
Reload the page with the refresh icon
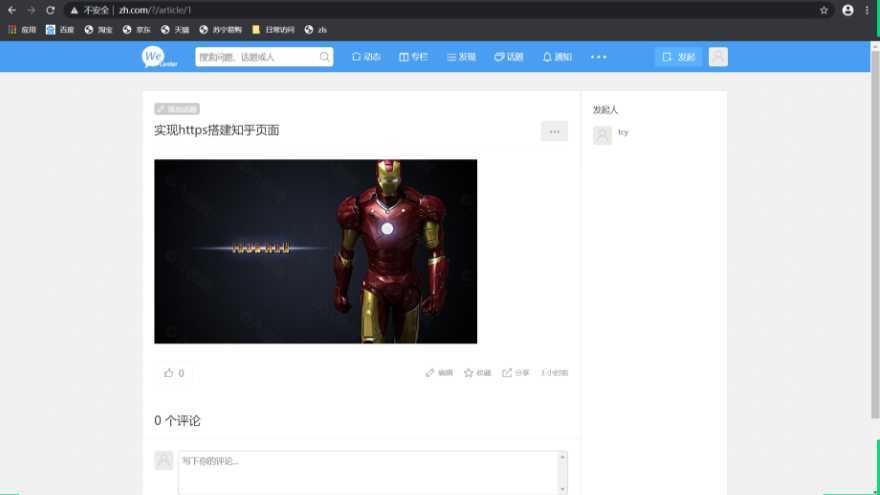click(x=51, y=10)
